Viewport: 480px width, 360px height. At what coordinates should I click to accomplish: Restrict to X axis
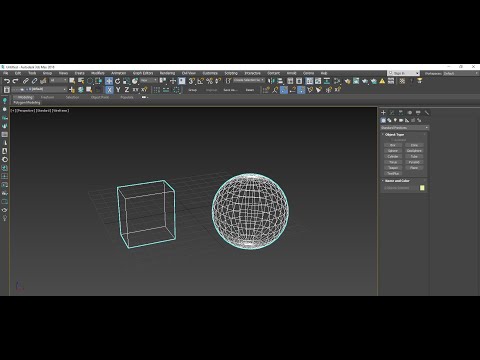pos(109,90)
